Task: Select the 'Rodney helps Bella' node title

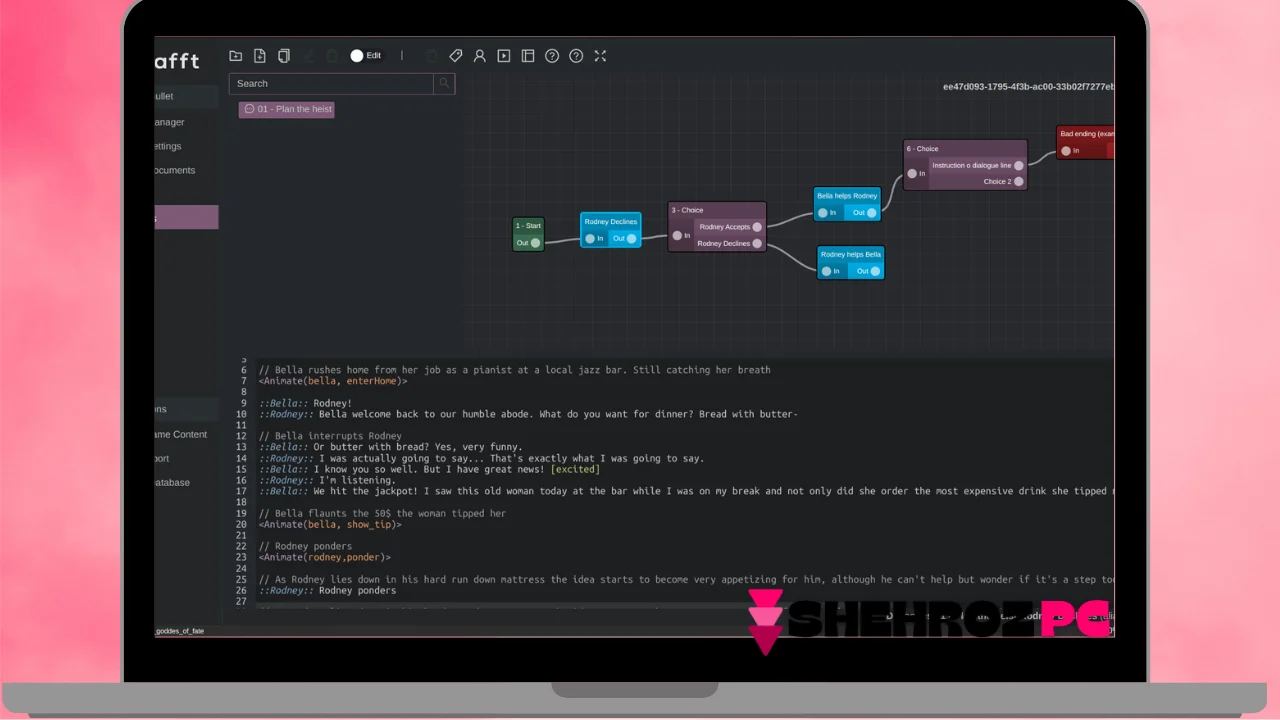Action: click(x=851, y=254)
